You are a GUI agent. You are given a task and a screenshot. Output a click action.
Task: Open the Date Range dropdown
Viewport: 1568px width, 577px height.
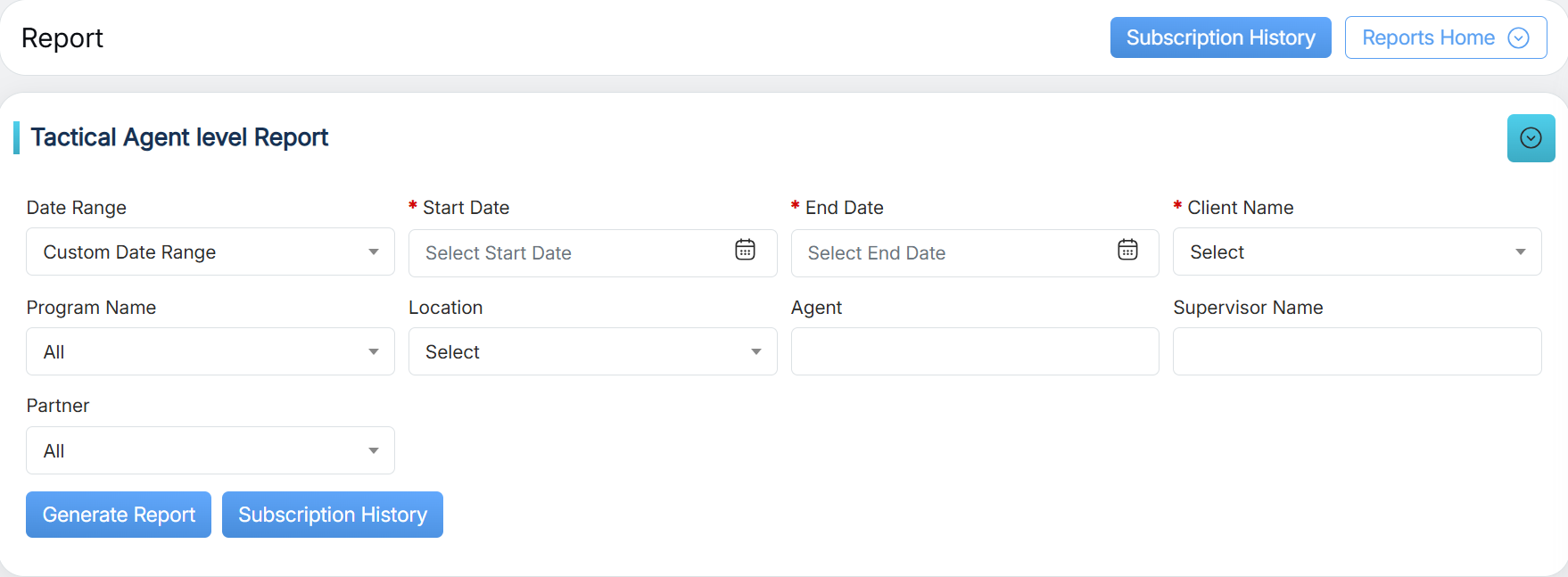tap(210, 252)
